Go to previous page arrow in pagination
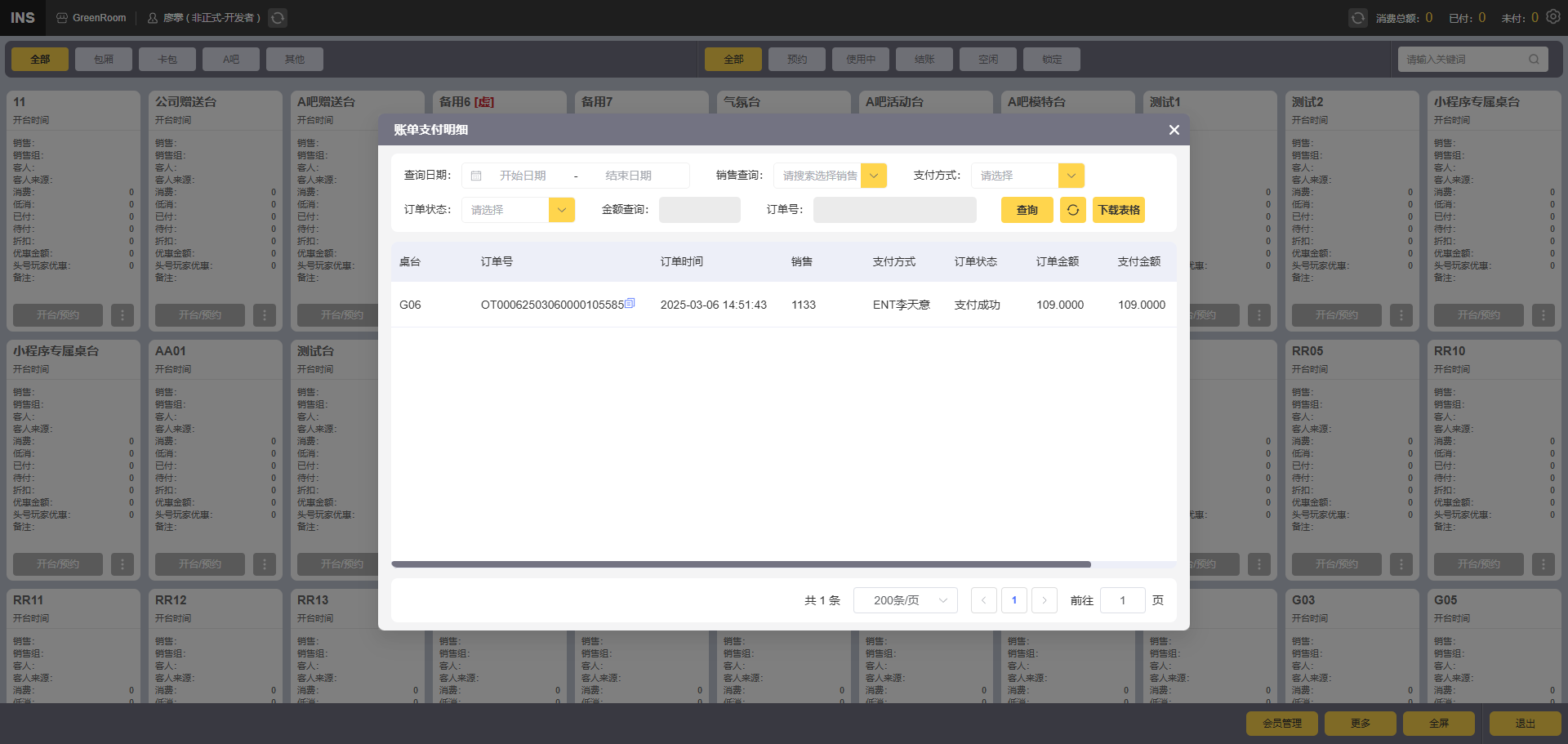The image size is (1568, 744). point(984,600)
